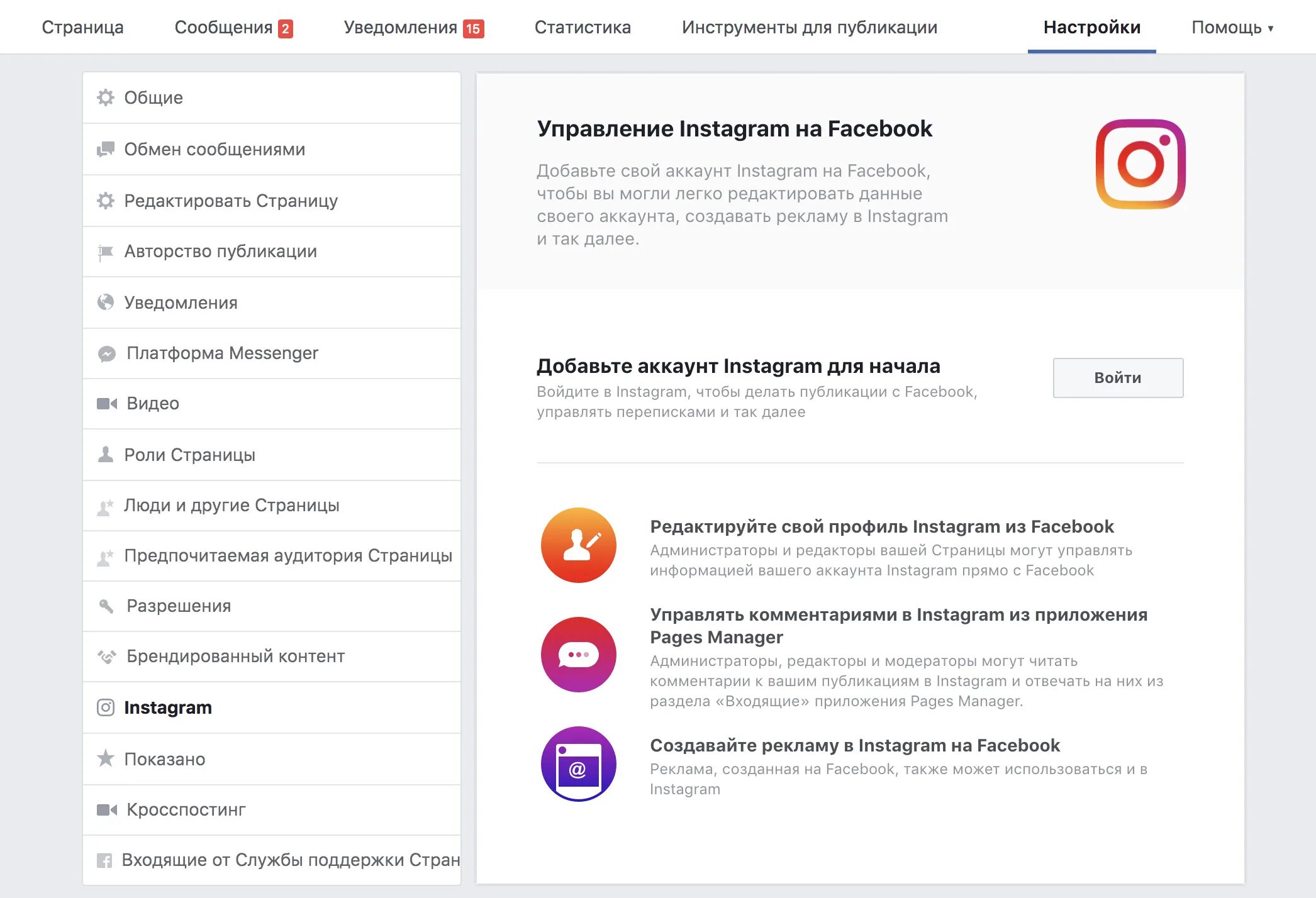Click the purple ad window circle icon
The height and width of the screenshot is (898, 1316).
click(x=578, y=764)
